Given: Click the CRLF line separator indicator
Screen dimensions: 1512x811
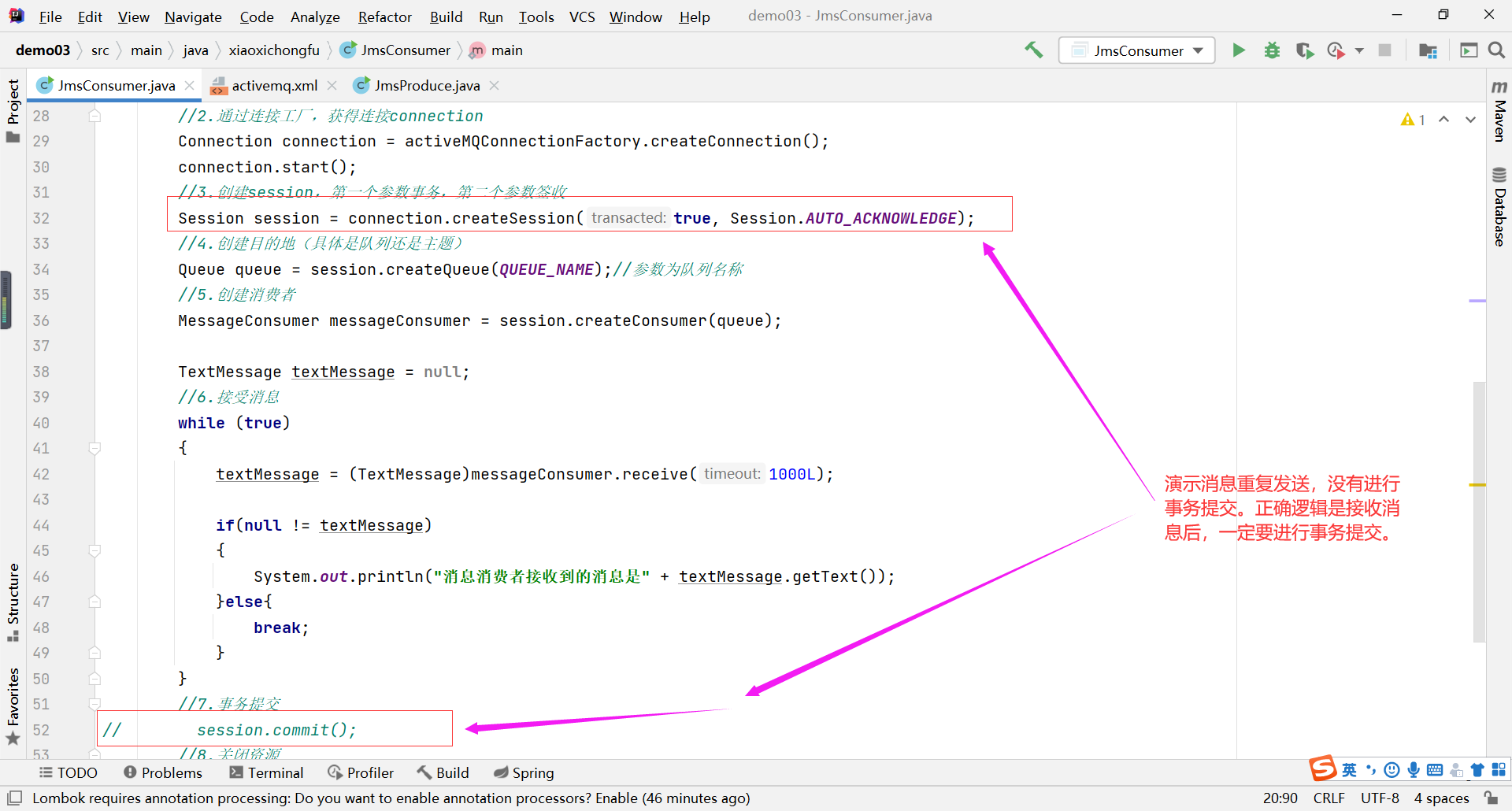Looking at the screenshot, I should point(1329,798).
